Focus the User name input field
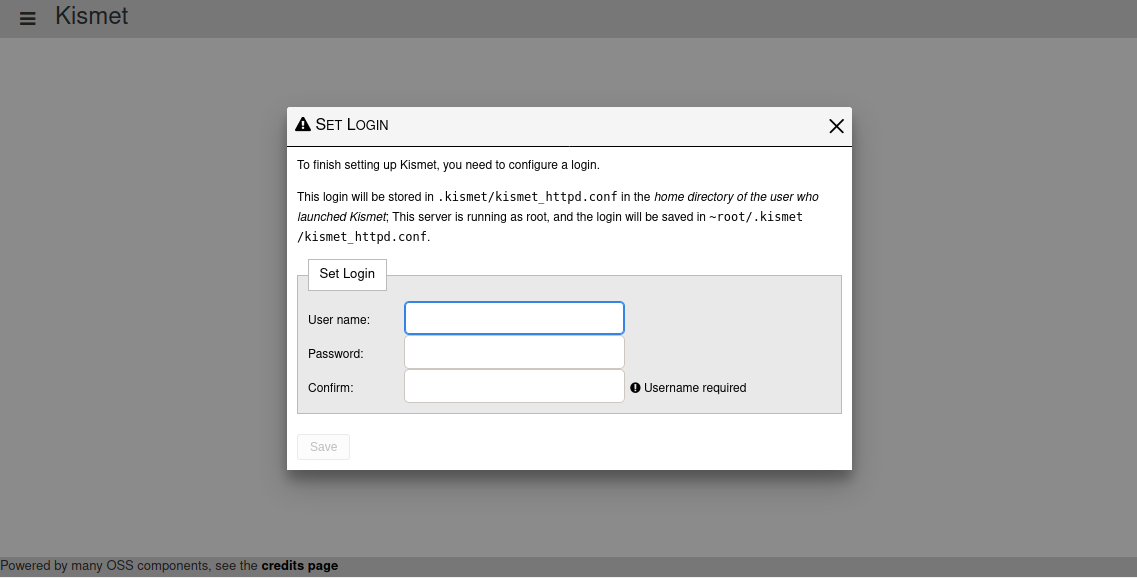This screenshot has height=578, width=1137. [x=514, y=318]
